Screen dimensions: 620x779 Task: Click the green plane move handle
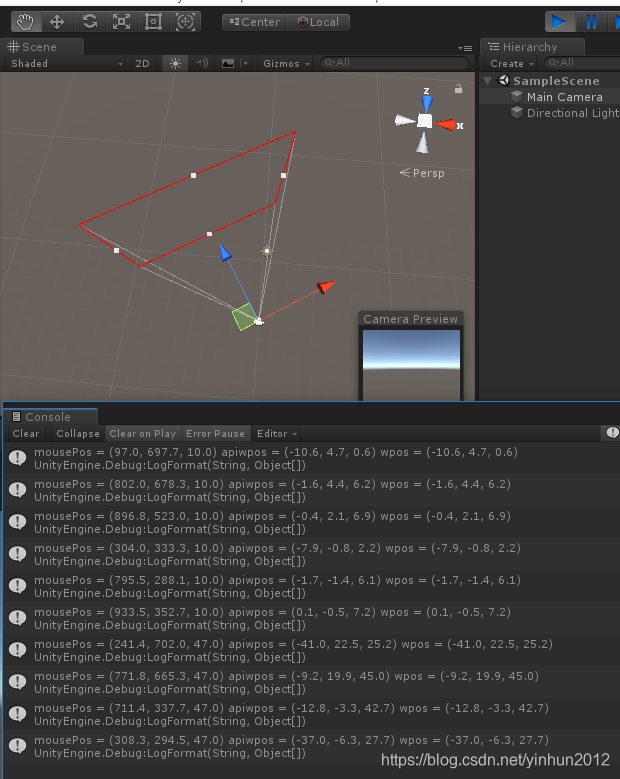(243, 317)
